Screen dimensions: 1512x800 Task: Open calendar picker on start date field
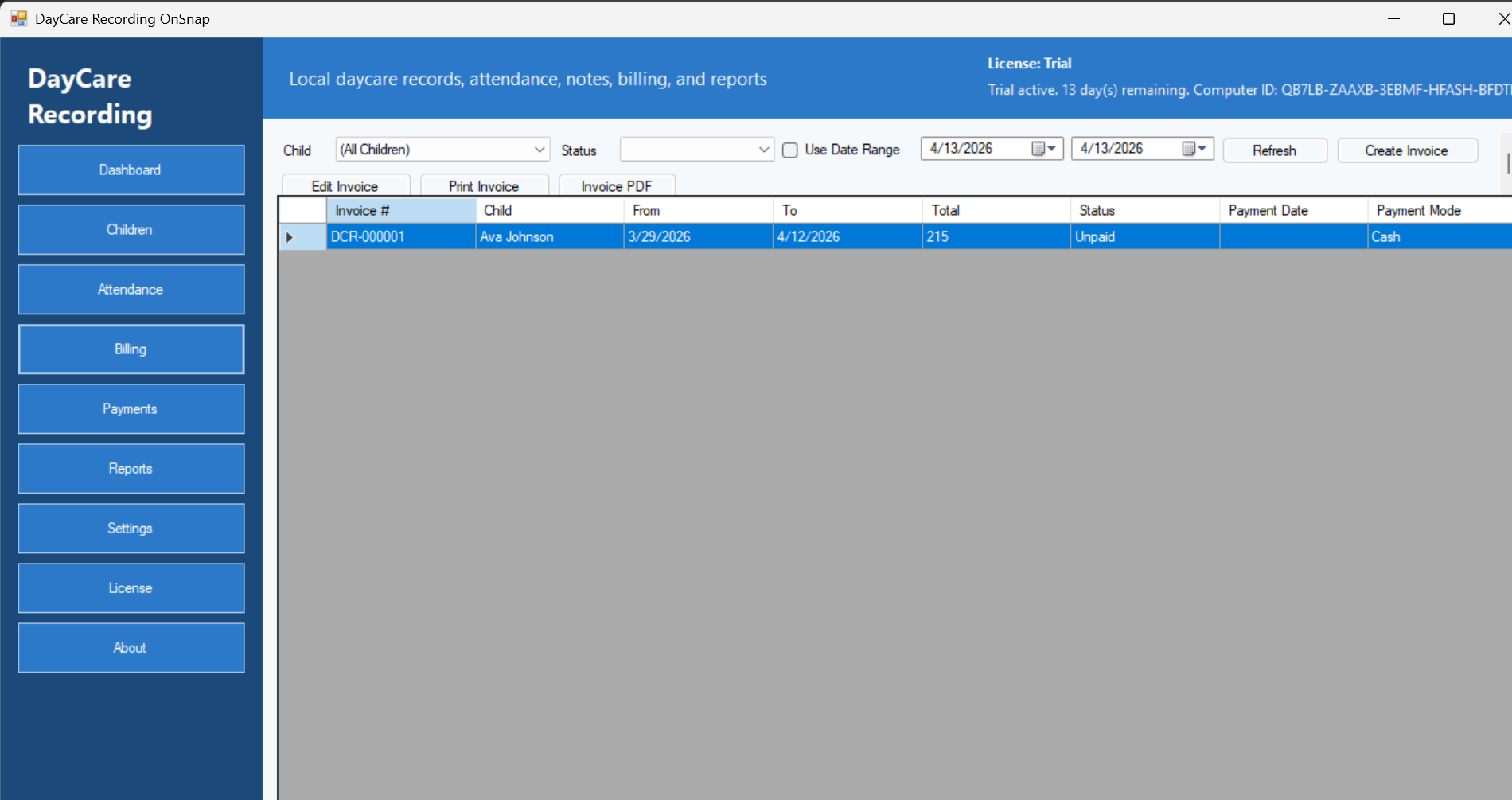(x=1043, y=149)
